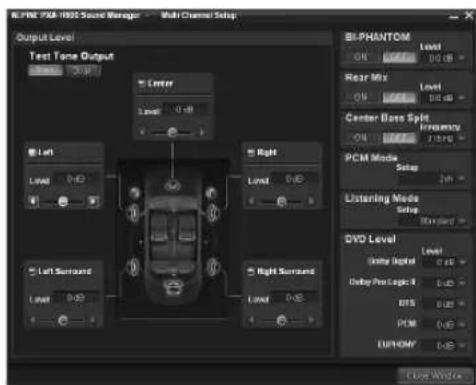Open Center Bass Split frequency dropdown
This screenshot has height=385, width=476.
[x=462, y=138]
